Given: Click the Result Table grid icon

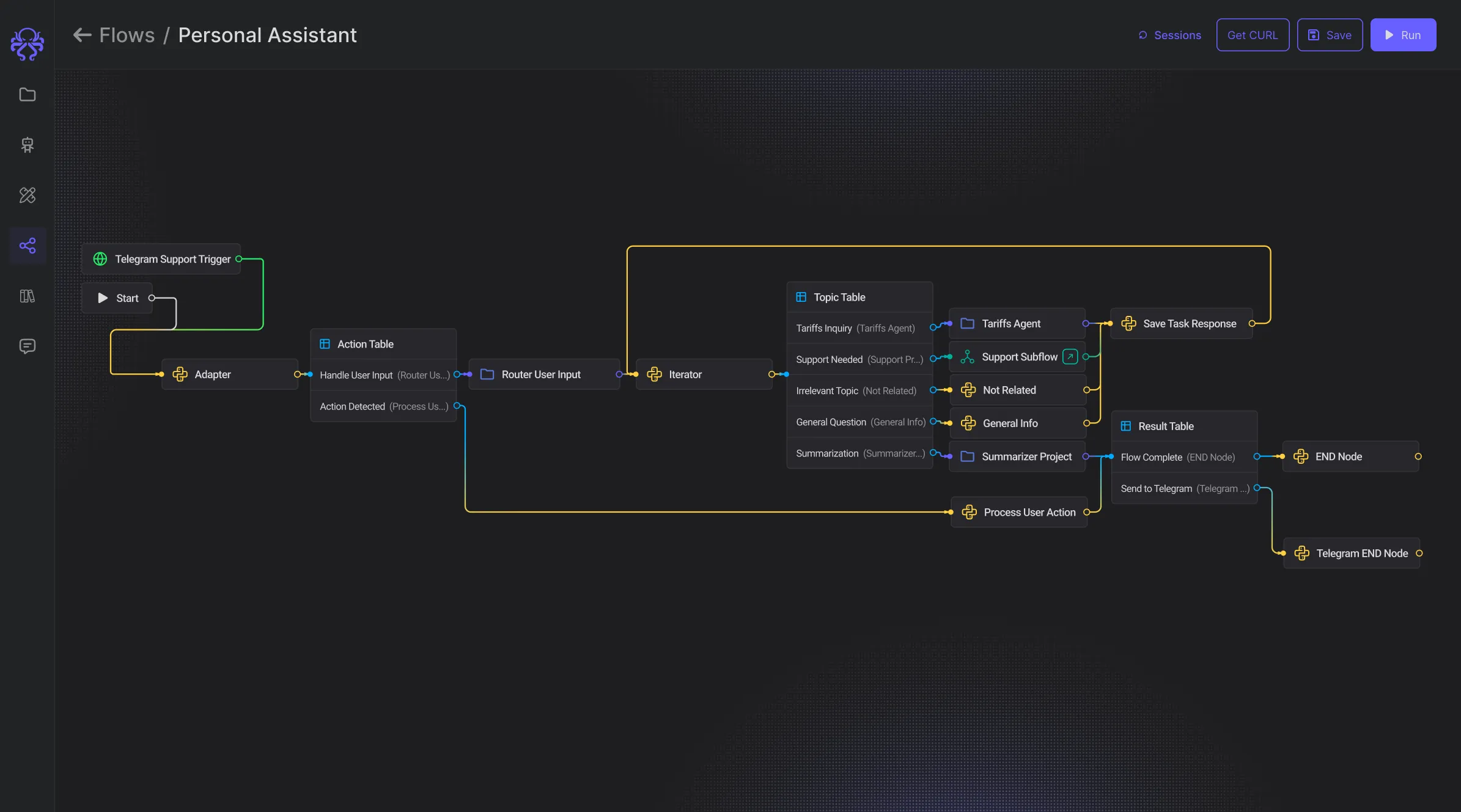Looking at the screenshot, I should (1125, 426).
